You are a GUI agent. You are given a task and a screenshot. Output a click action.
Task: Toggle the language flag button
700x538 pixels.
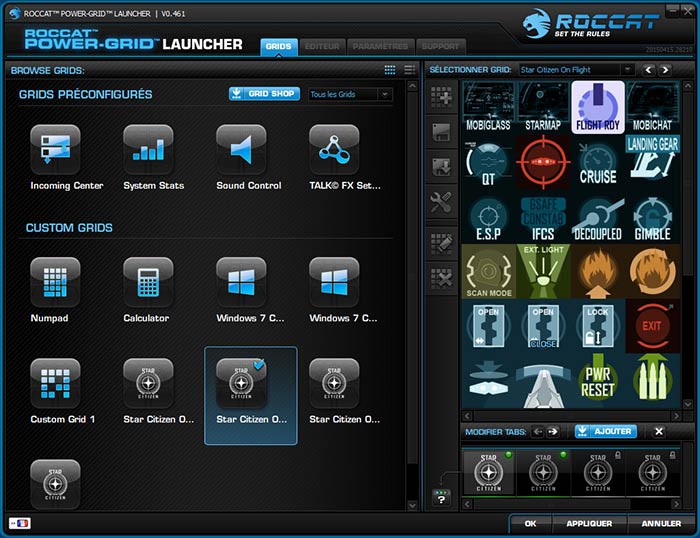pyautogui.click(x=20, y=523)
